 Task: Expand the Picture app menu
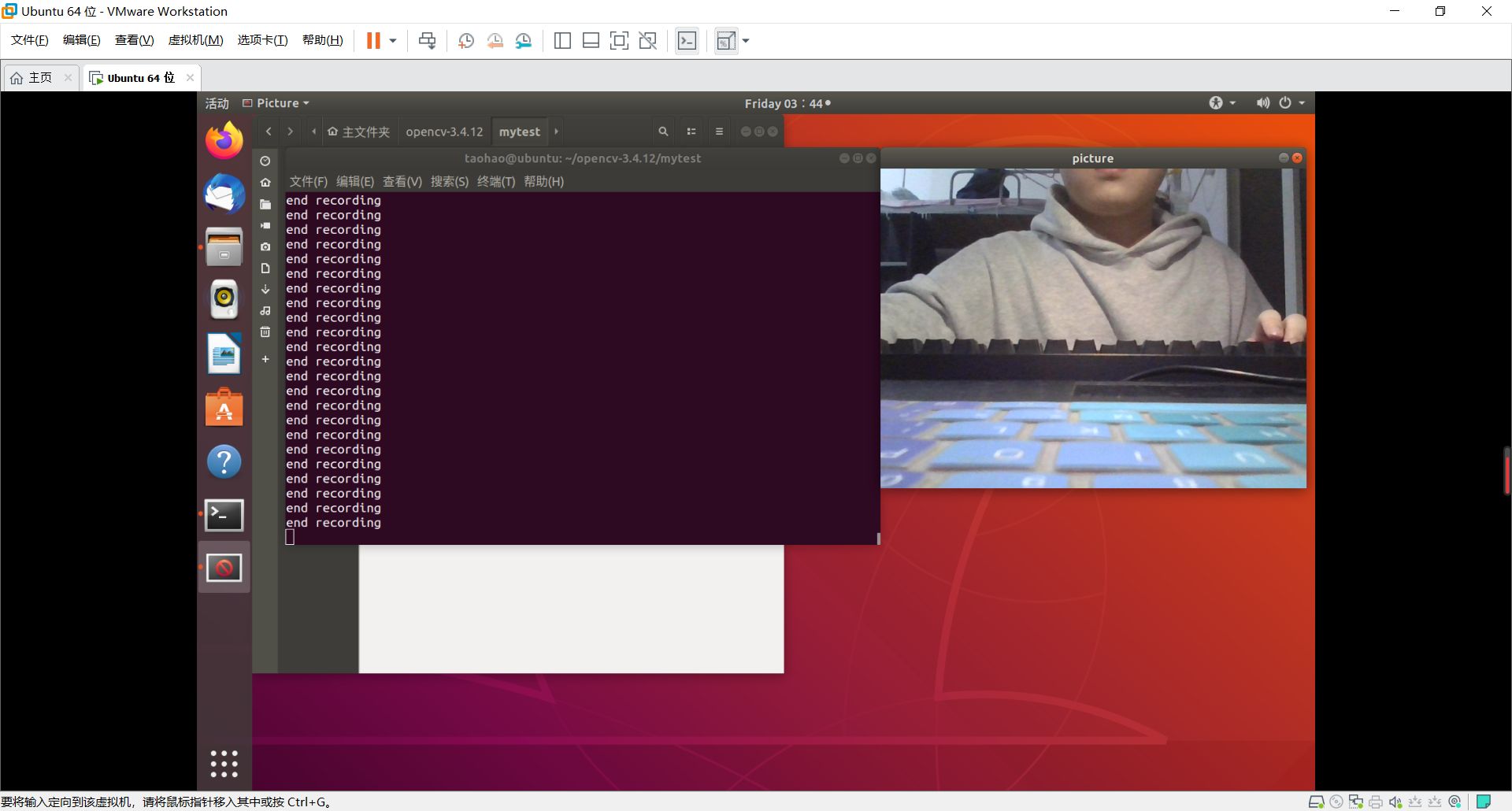pyautogui.click(x=276, y=103)
